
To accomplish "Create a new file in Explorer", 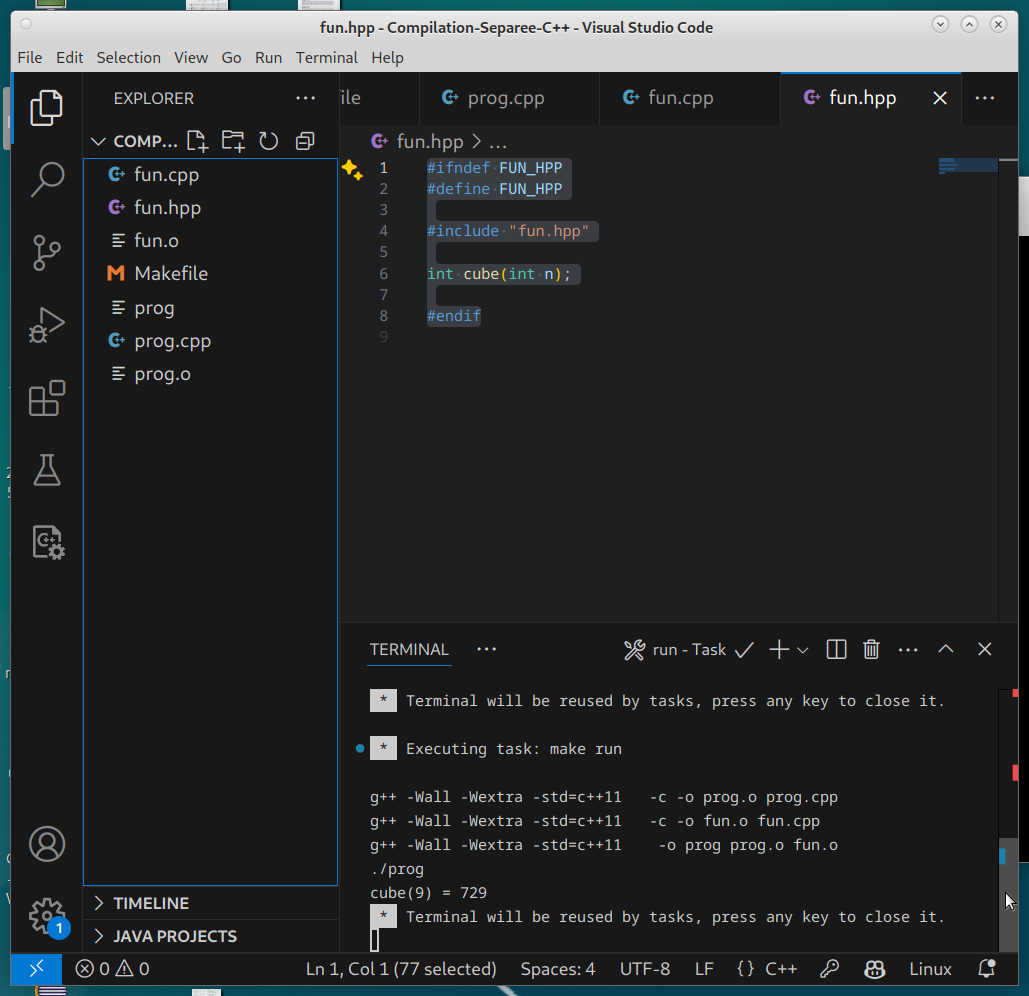I will [x=197, y=141].
